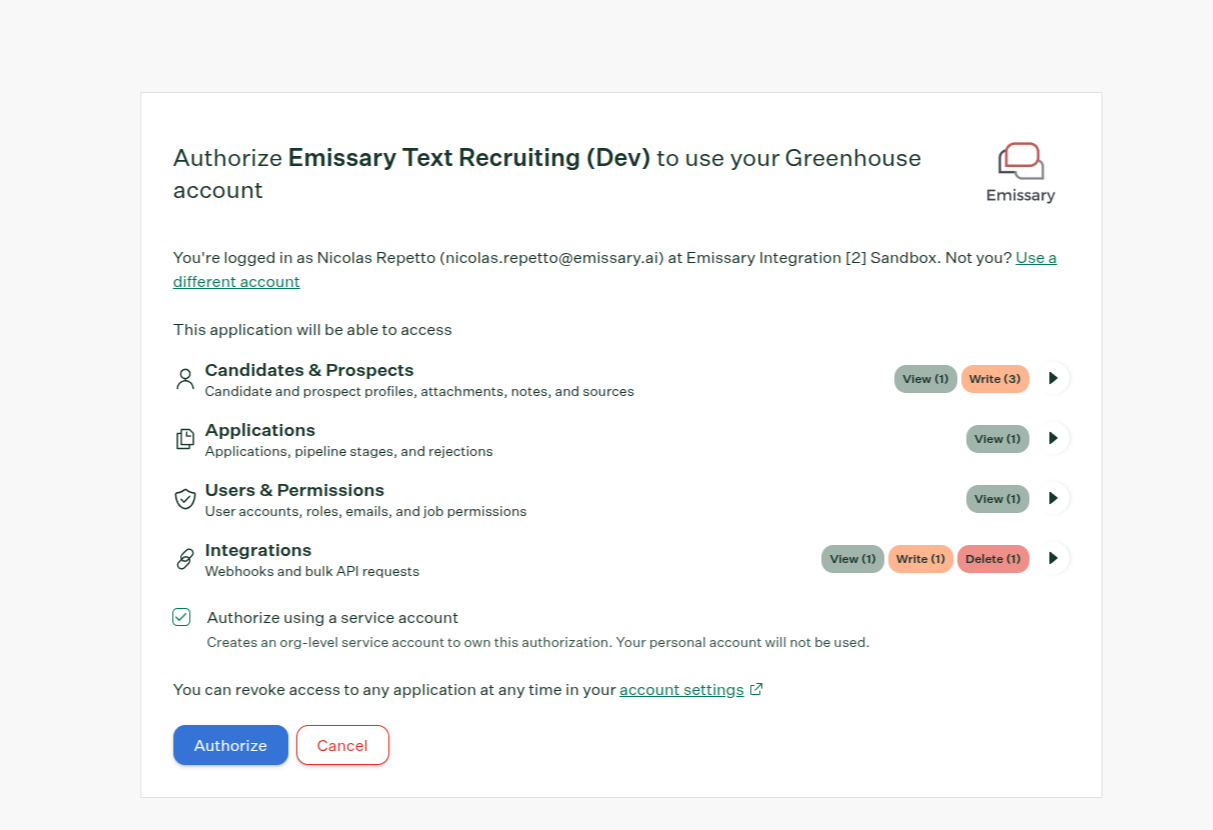The image size is (1213, 830).
Task: Click the Integrations chain-link icon
Action: pyautogui.click(x=185, y=559)
